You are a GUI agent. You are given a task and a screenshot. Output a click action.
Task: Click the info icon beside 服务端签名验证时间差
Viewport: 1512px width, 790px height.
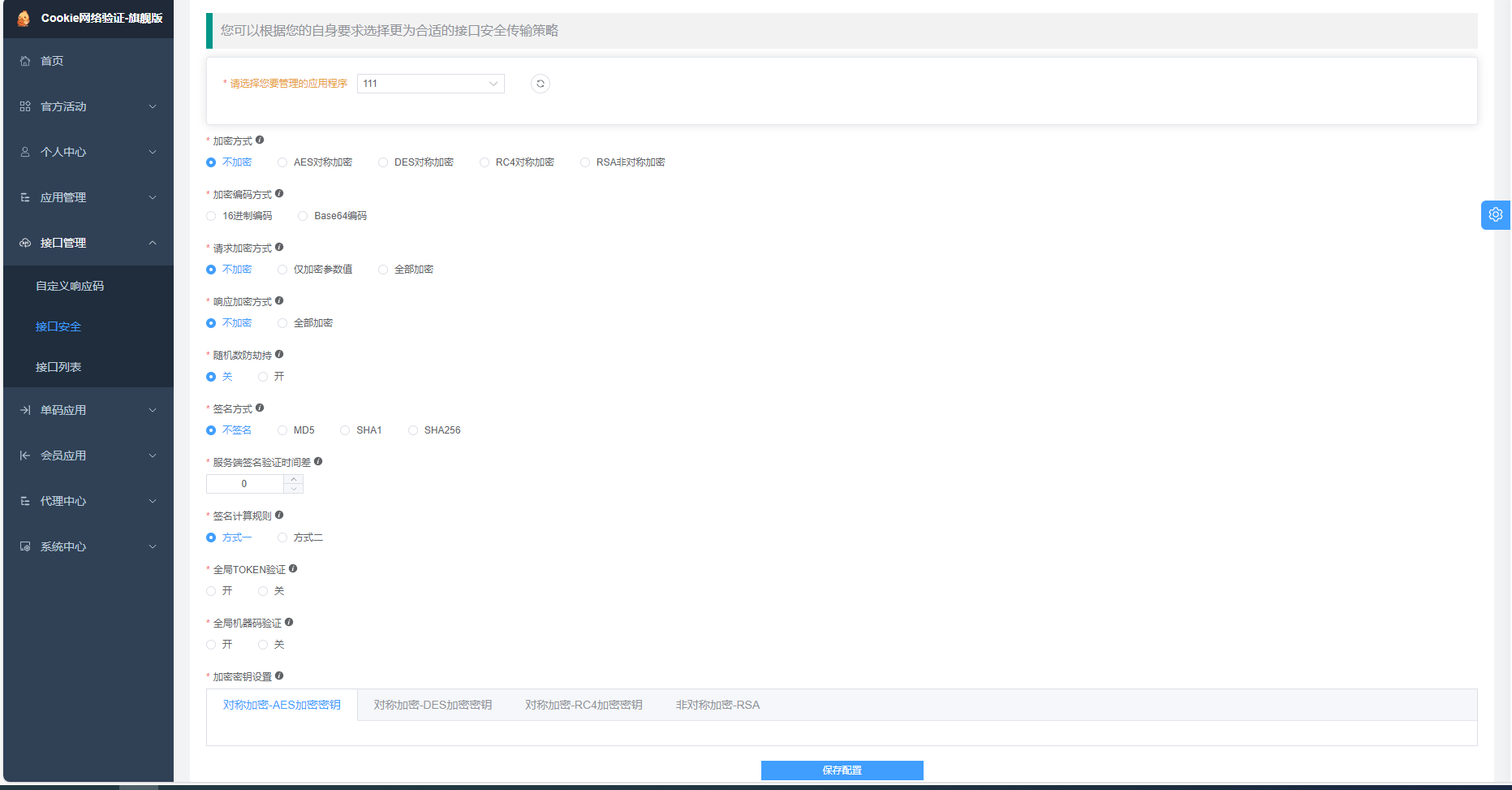point(318,461)
